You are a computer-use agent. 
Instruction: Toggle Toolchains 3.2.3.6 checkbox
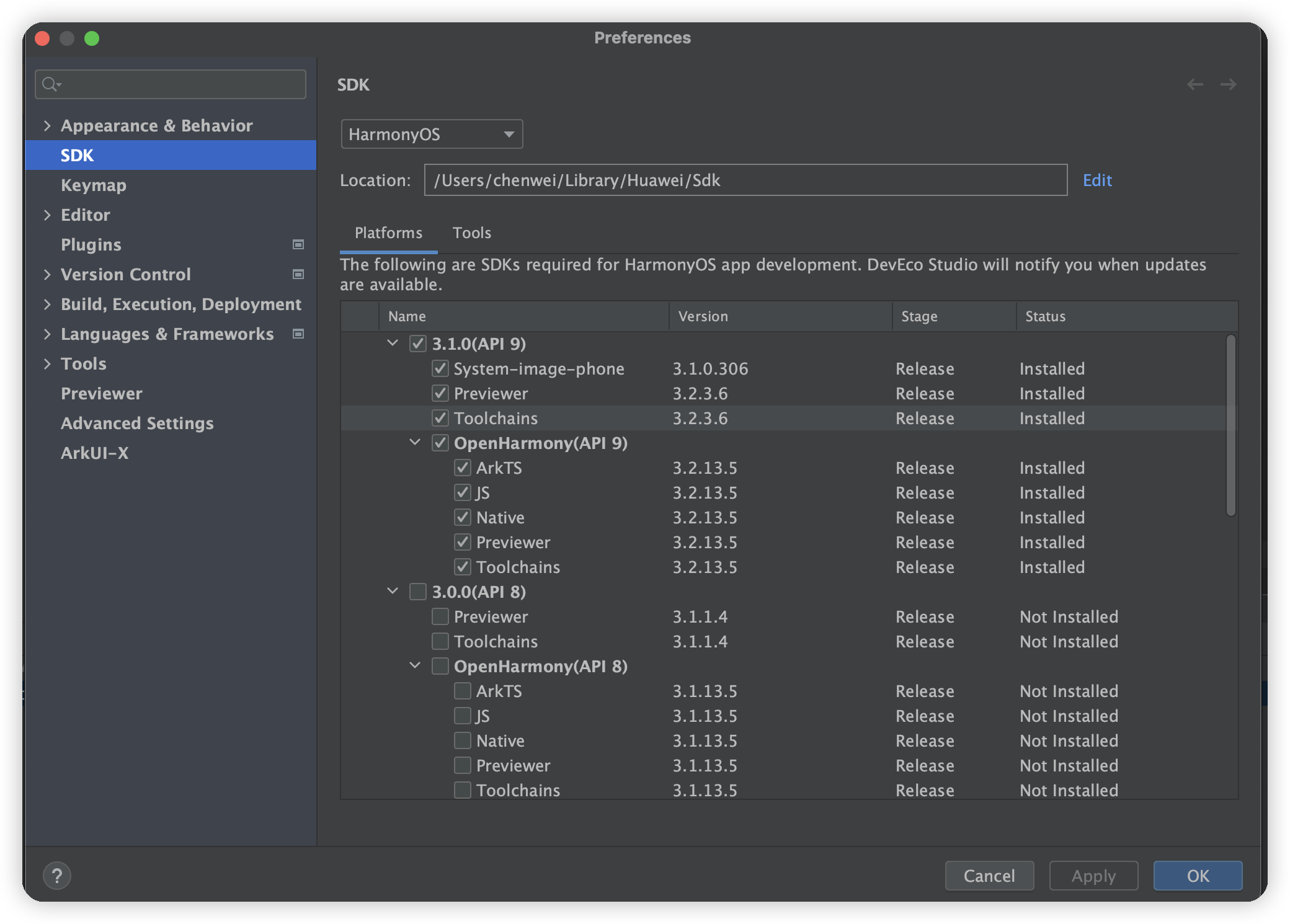tap(440, 418)
